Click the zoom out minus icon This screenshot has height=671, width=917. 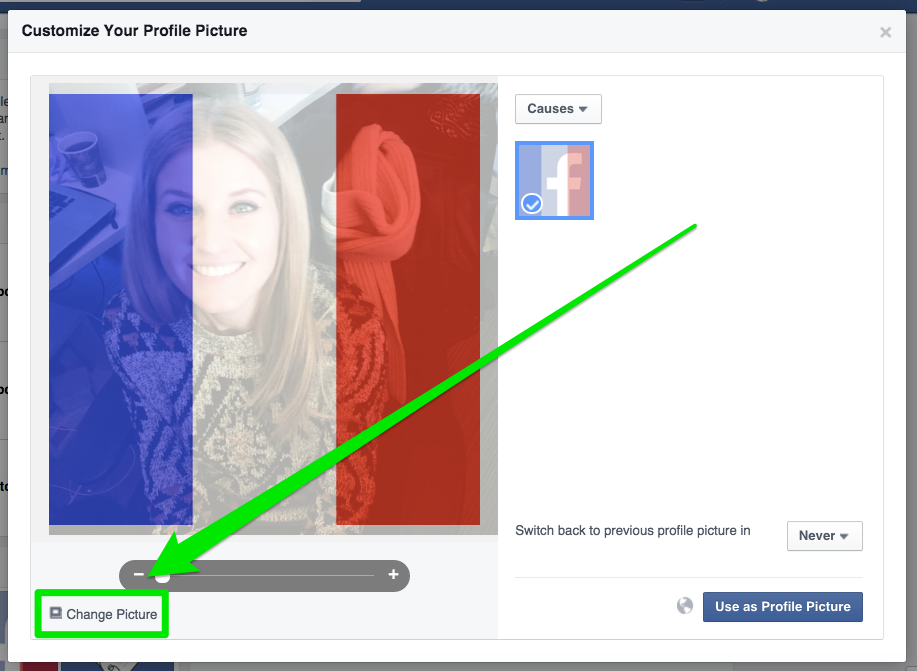[139, 575]
